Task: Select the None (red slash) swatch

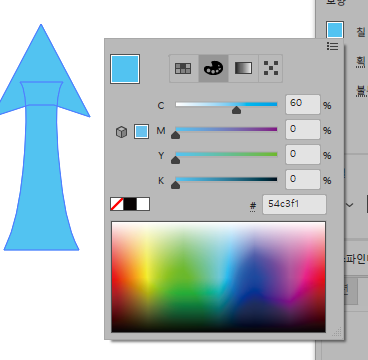Action: tap(117, 204)
